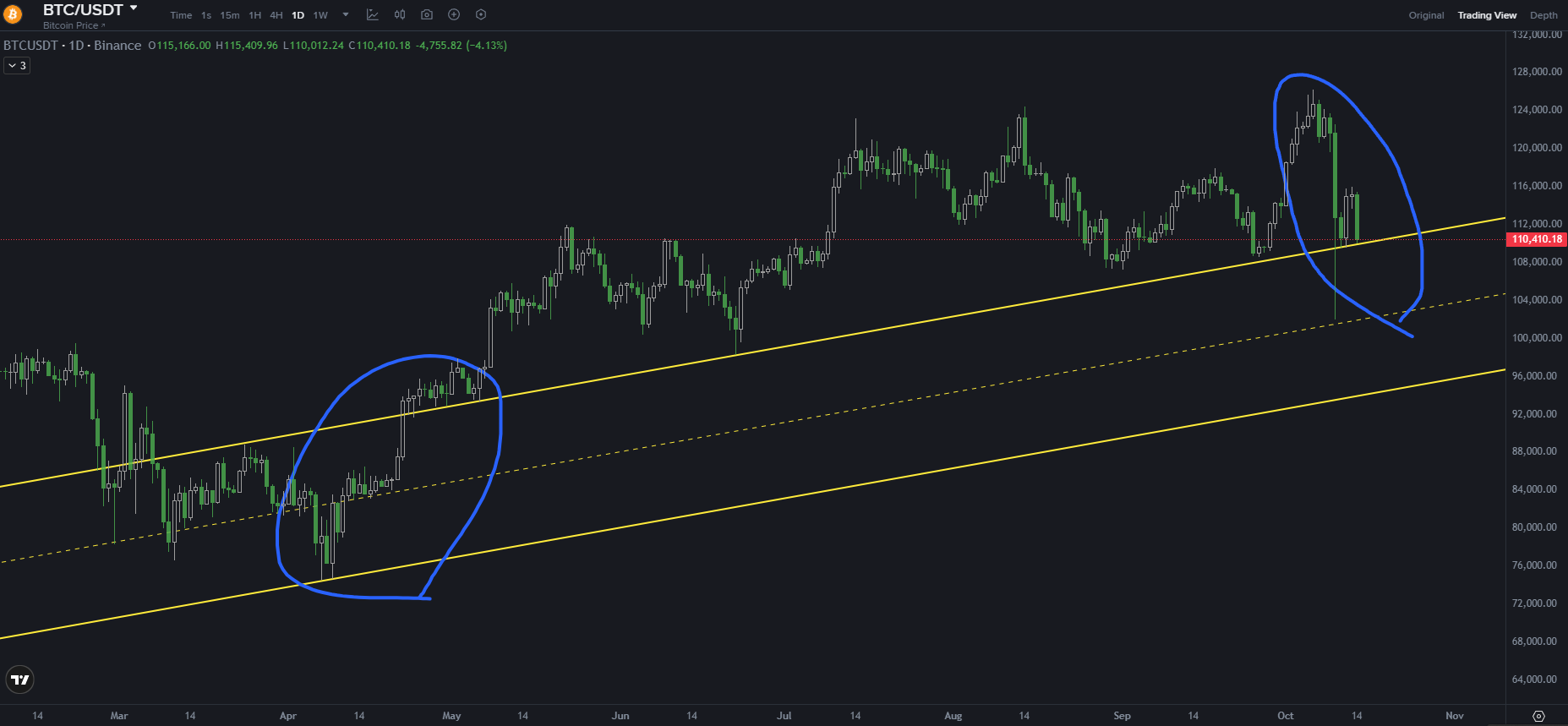Viewport: 1568px width, 726px height.
Task: Click the orange Bitcoin logo icon
Action: tap(13, 14)
